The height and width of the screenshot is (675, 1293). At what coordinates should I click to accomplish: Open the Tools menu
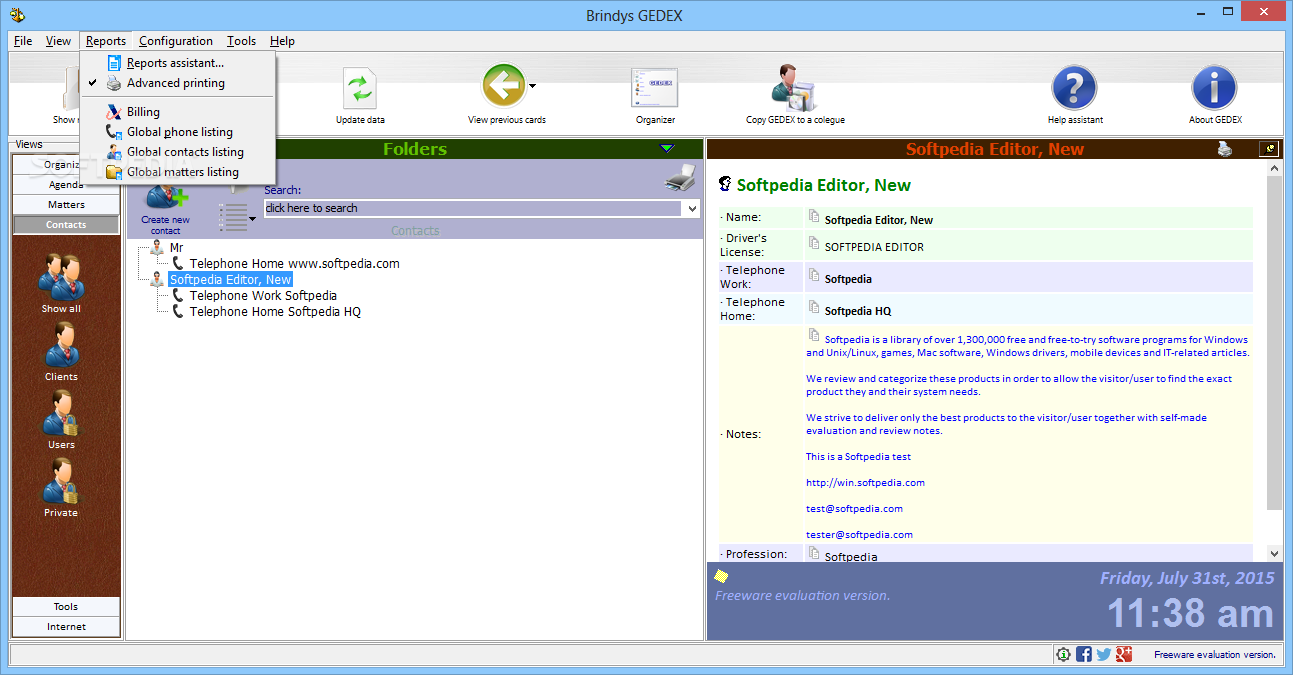click(241, 41)
